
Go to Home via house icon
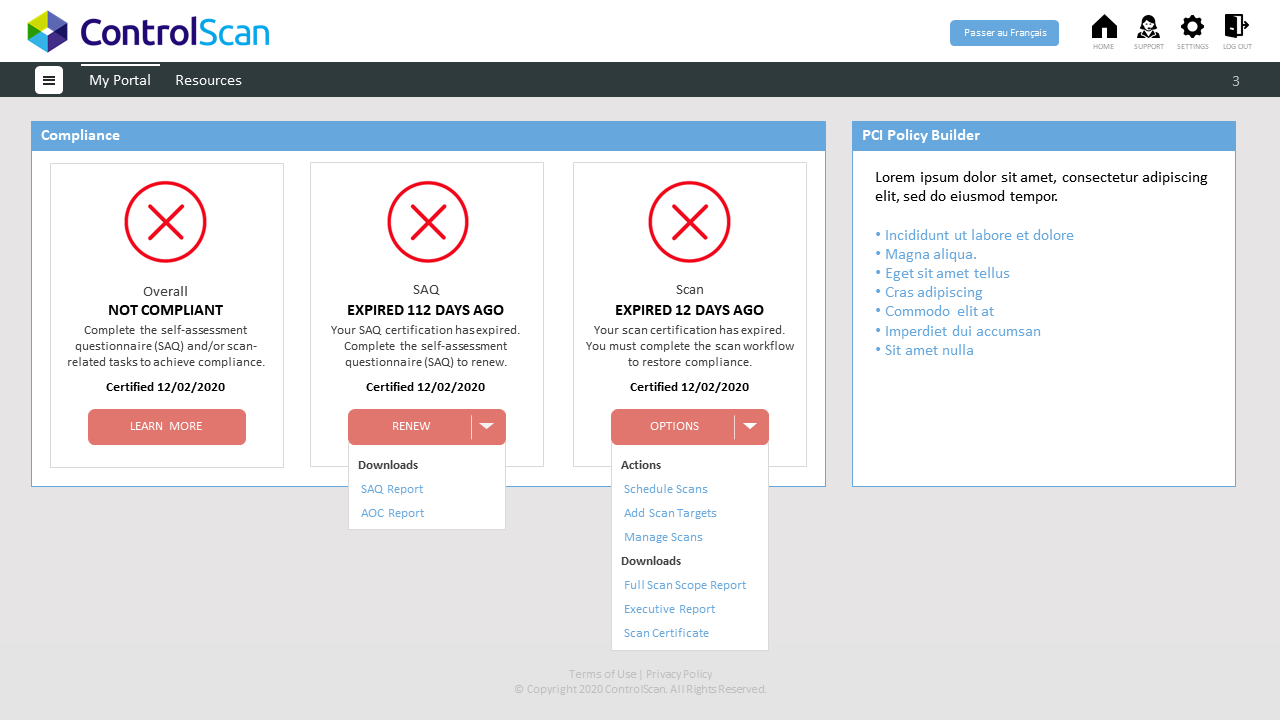coord(1104,27)
